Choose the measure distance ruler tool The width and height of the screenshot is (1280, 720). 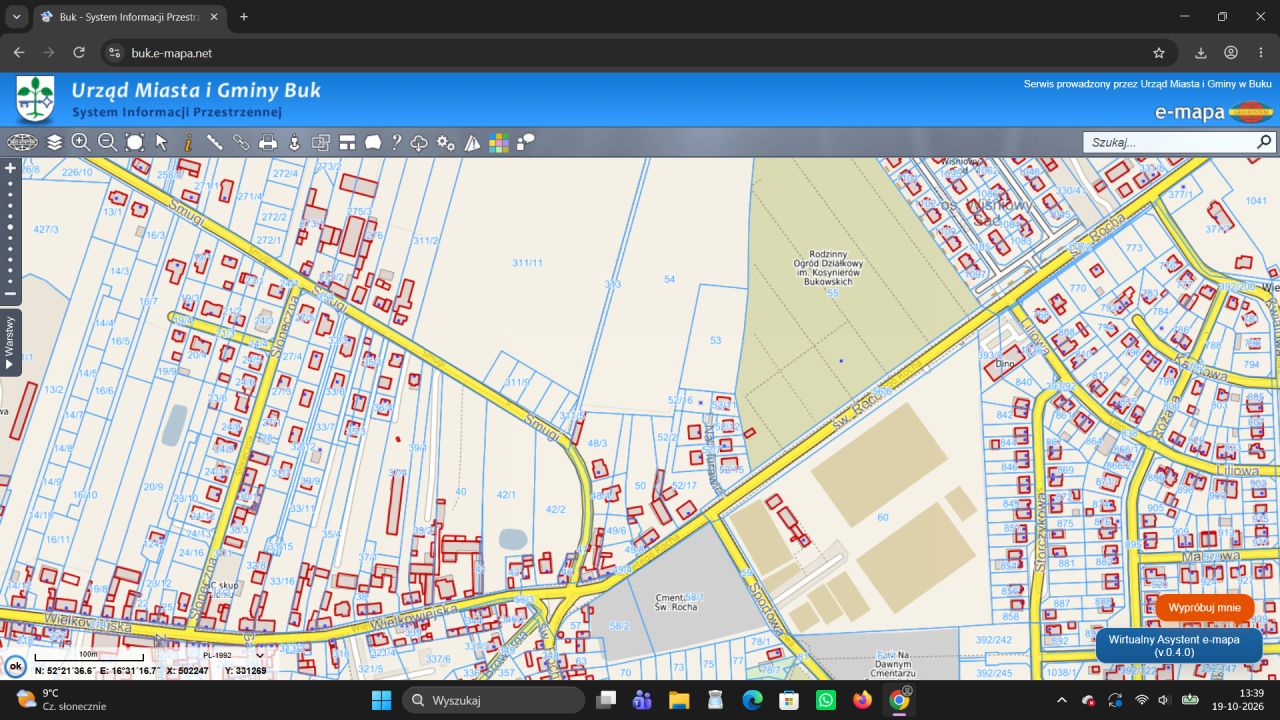click(x=214, y=142)
